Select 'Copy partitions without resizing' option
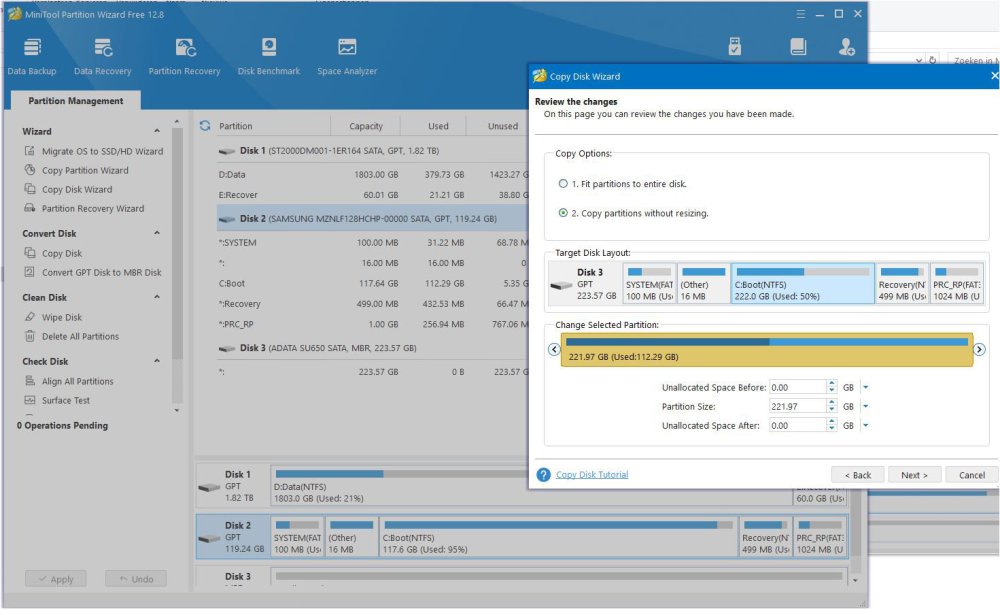Image resolution: width=1000 pixels, height=609 pixels. click(x=562, y=214)
